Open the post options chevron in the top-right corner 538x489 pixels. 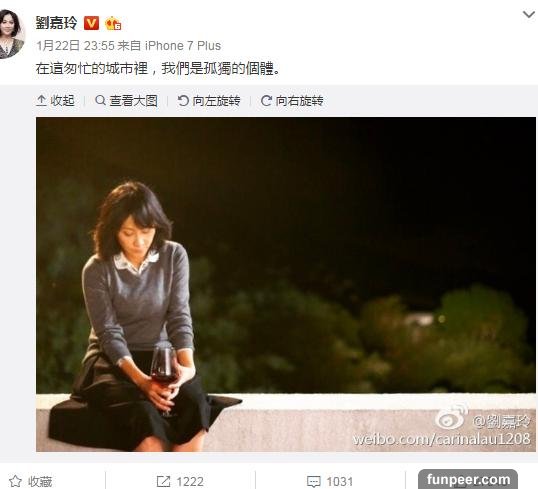click(x=528, y=15)
